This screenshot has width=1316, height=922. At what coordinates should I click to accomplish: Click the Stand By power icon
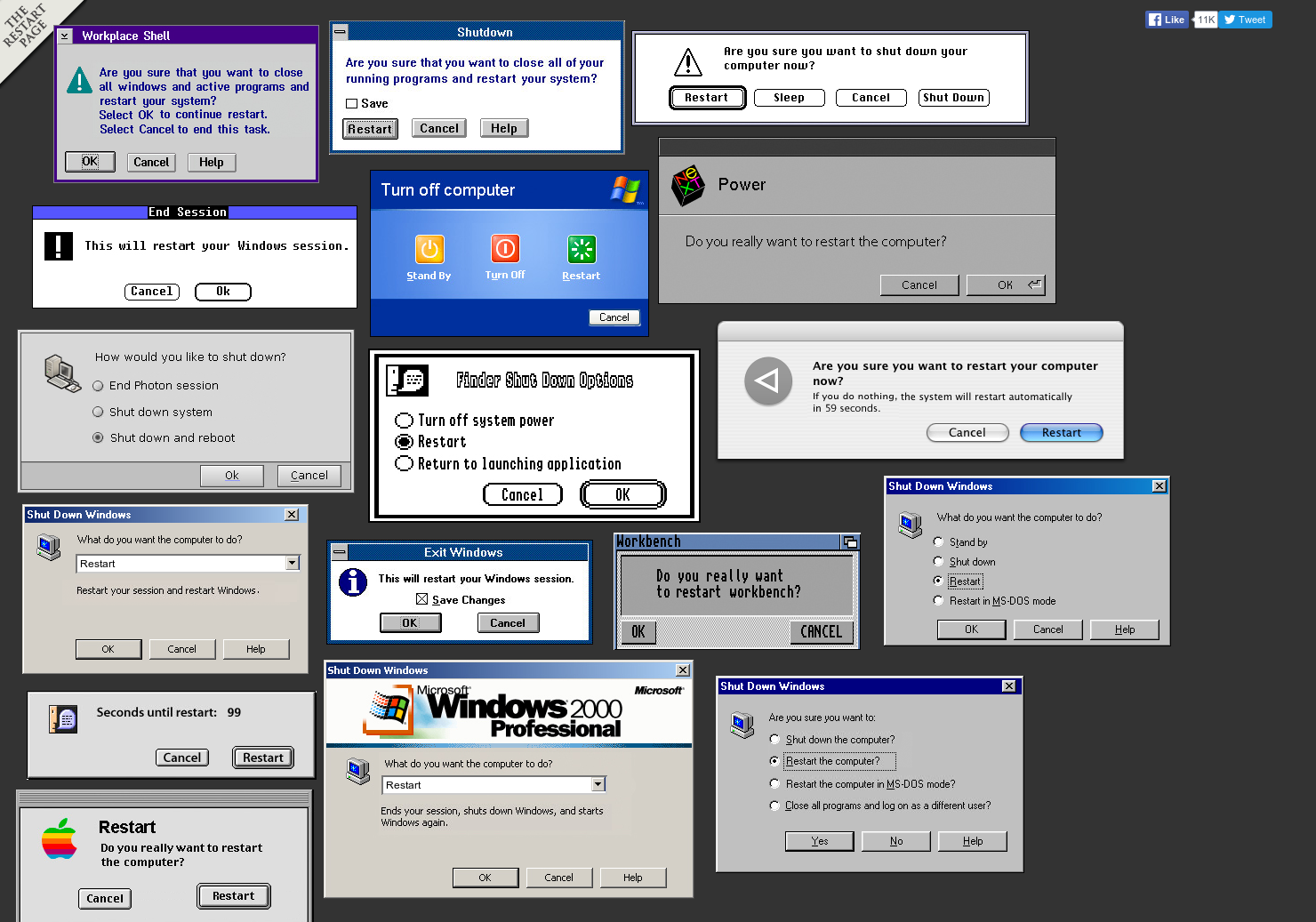point(429,250)
